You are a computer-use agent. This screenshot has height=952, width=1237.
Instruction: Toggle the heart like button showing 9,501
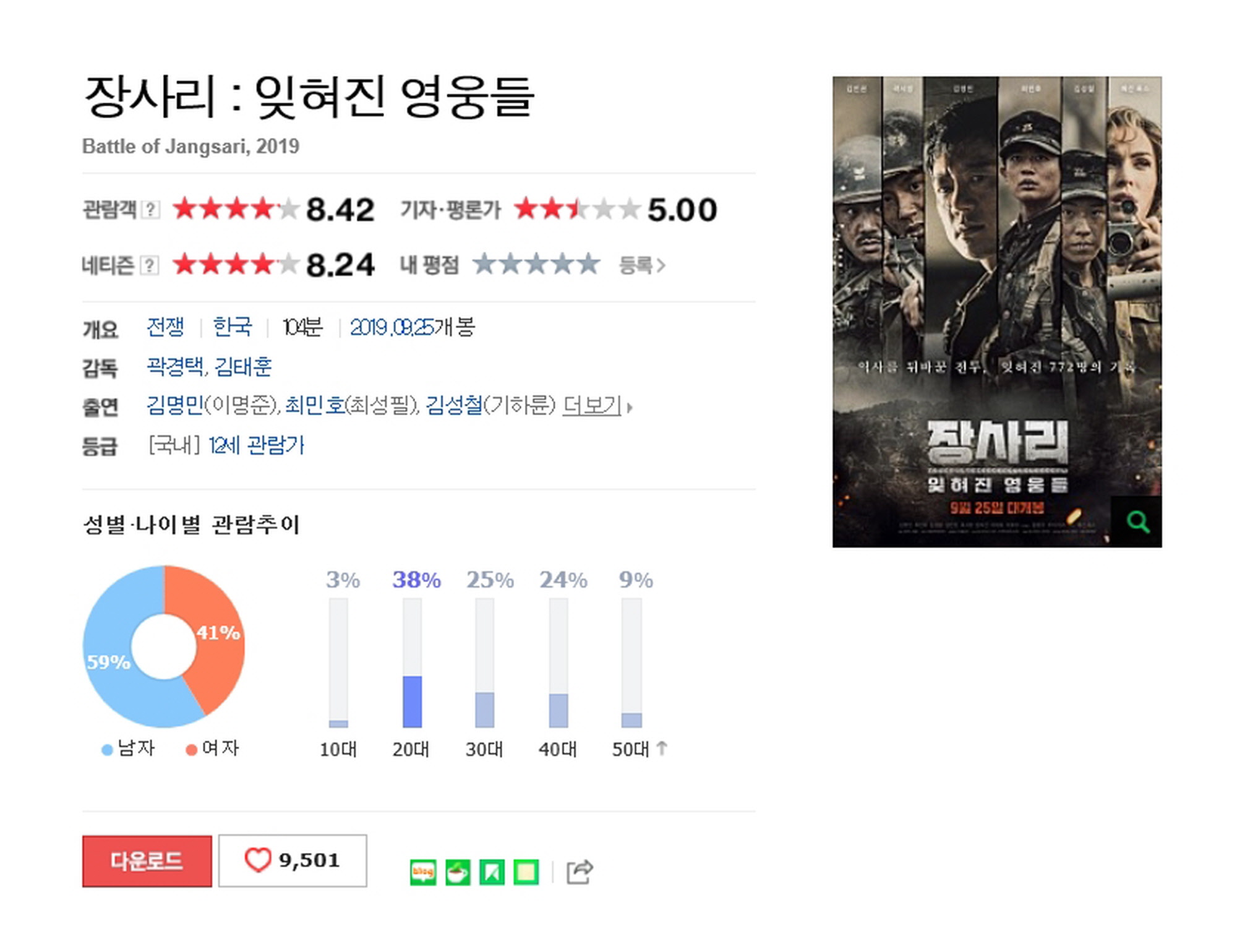pyautogui.click(x=293, y=860)
